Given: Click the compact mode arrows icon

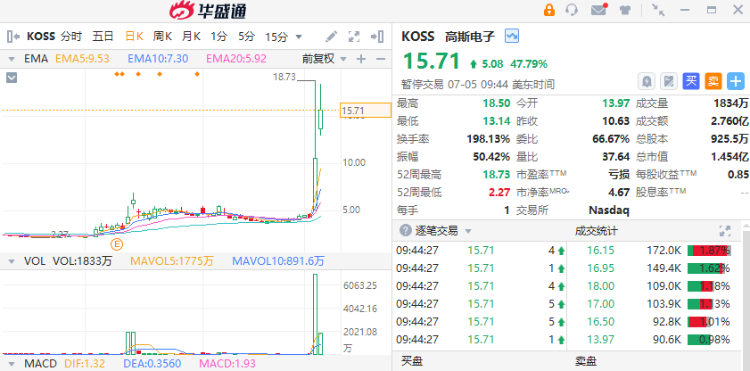Looking at the screenshot, I should click(659, 10).
